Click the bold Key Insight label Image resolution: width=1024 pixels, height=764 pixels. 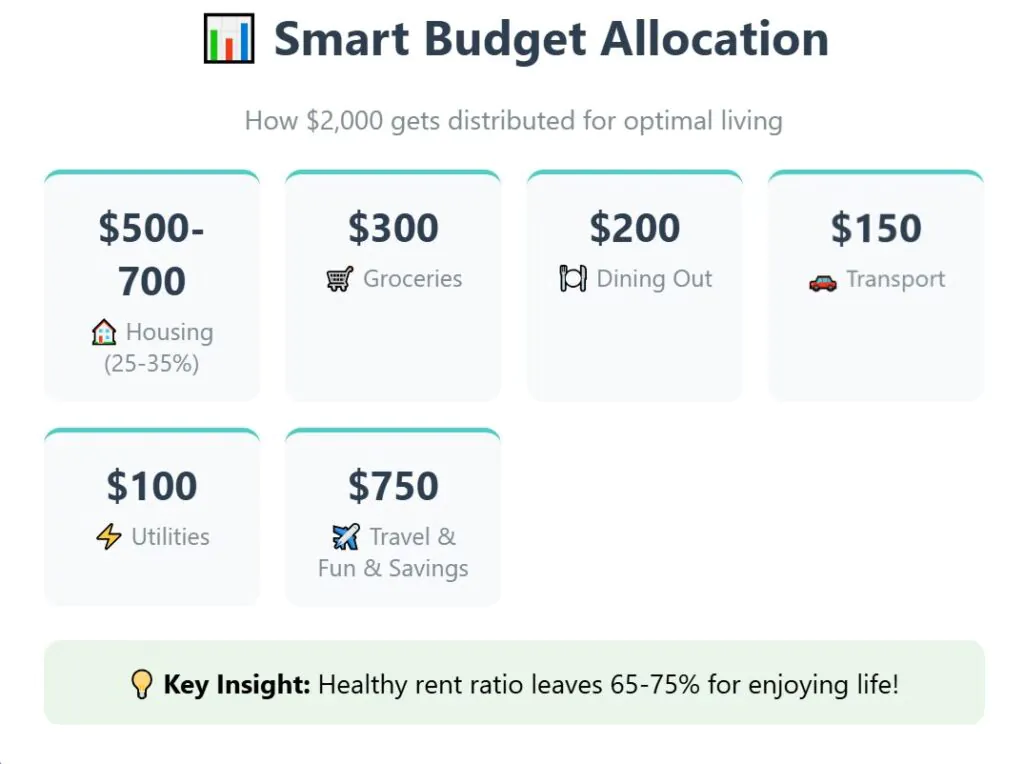pos(237,685)
